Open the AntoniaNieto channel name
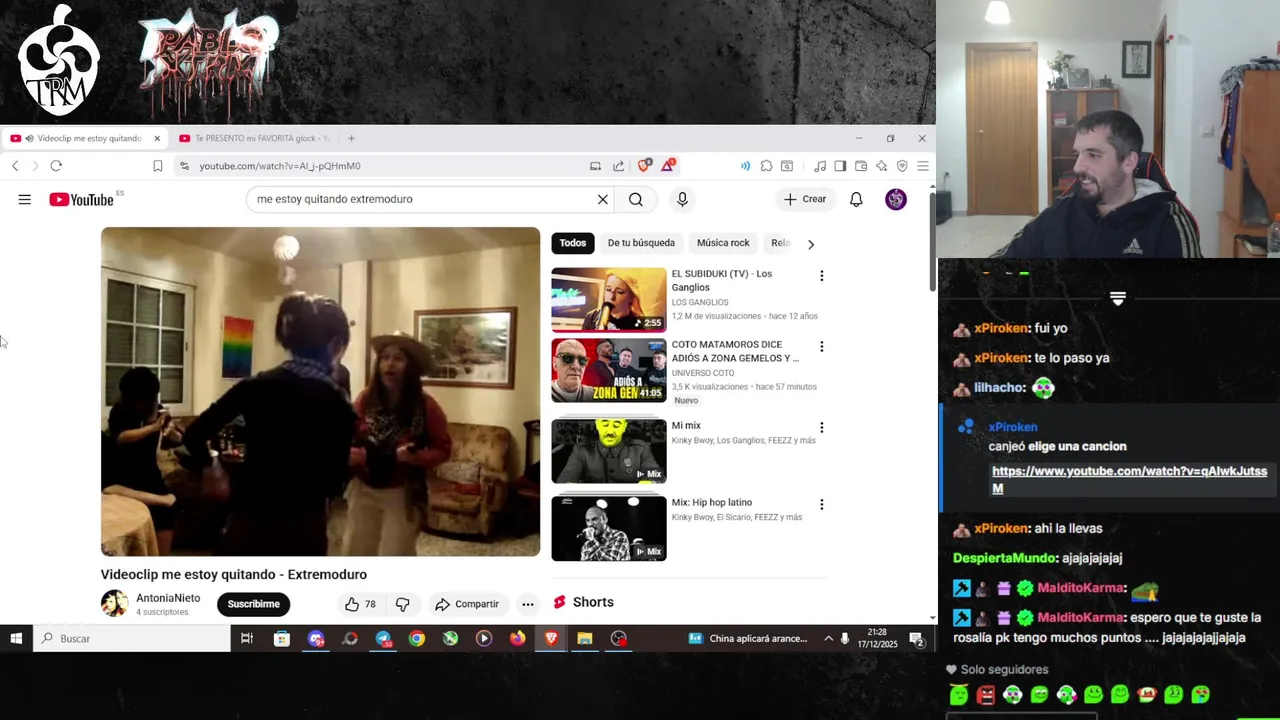Screen dimensions: 1280x720 [168, 598]
